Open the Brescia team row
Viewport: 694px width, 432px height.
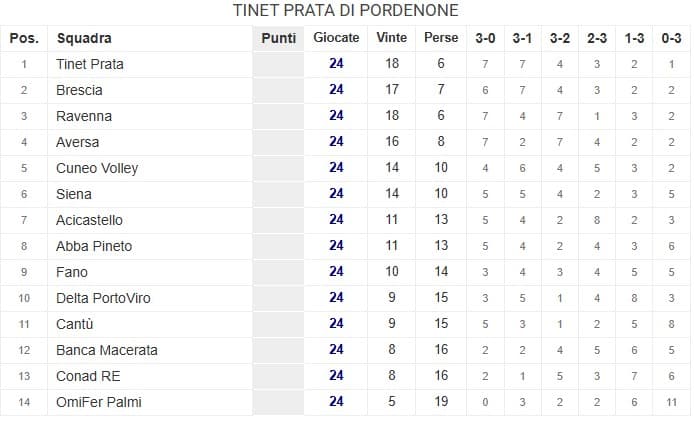79,90
